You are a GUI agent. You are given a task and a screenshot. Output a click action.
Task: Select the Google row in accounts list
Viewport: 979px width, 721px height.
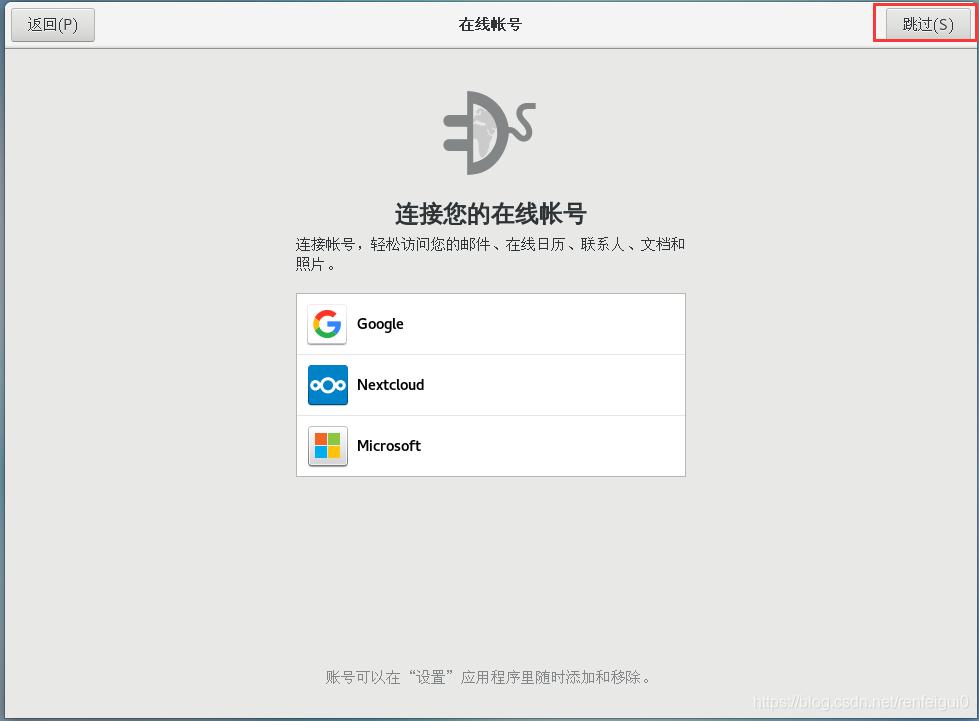[490, 323]
